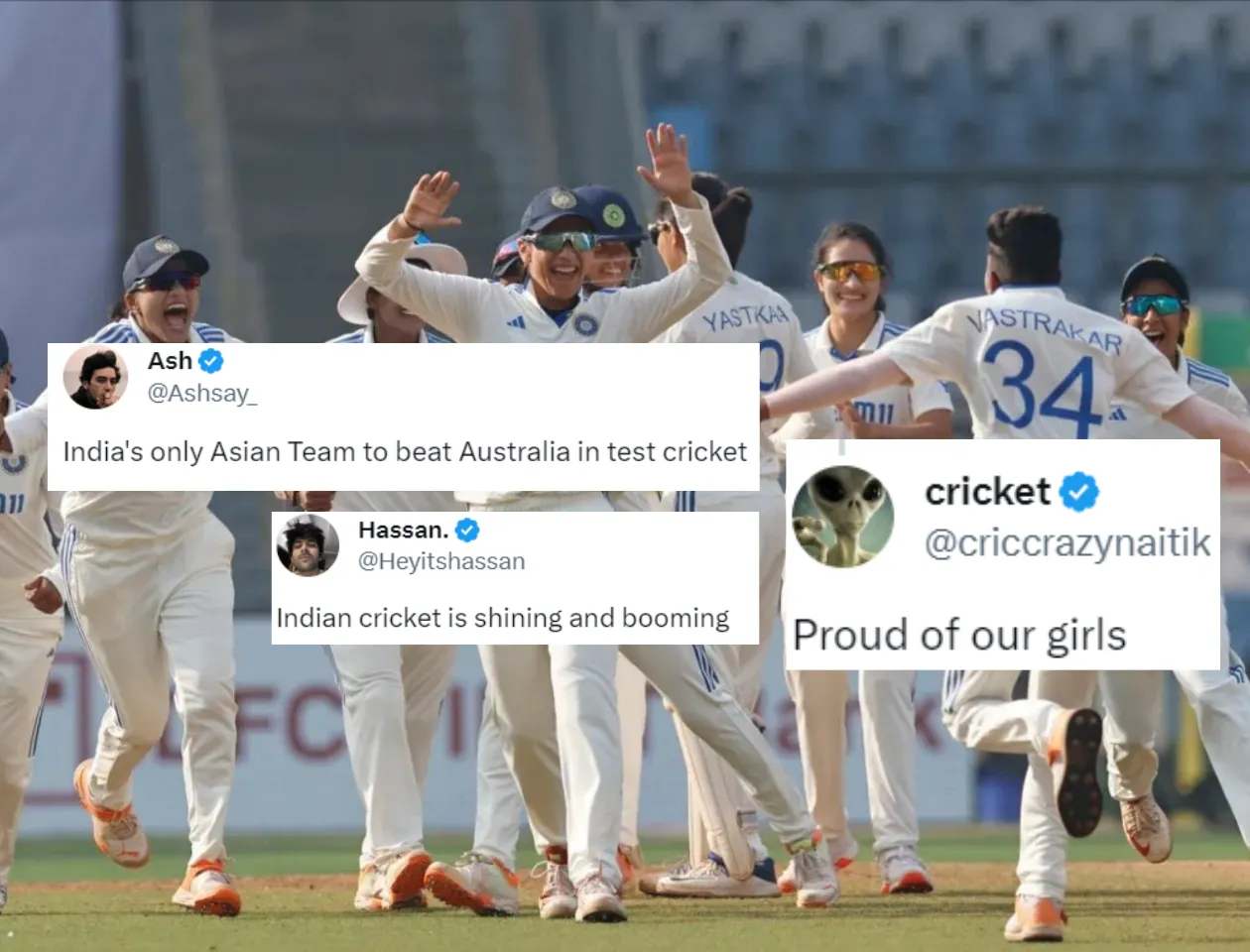Click the VASTRAKAR name on the jersey
This screenshot has height=952, width=1250.
1047,327
